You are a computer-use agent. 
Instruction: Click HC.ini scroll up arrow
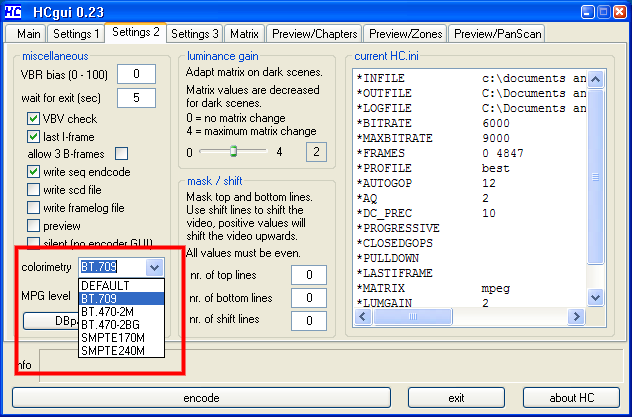[x=596, y=79]
